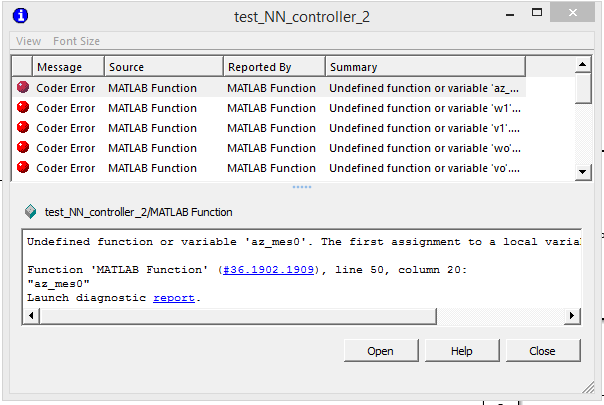This screenshot has width=604, height=405.
Task: Sort by the Source column header
Action: point(164,67)
